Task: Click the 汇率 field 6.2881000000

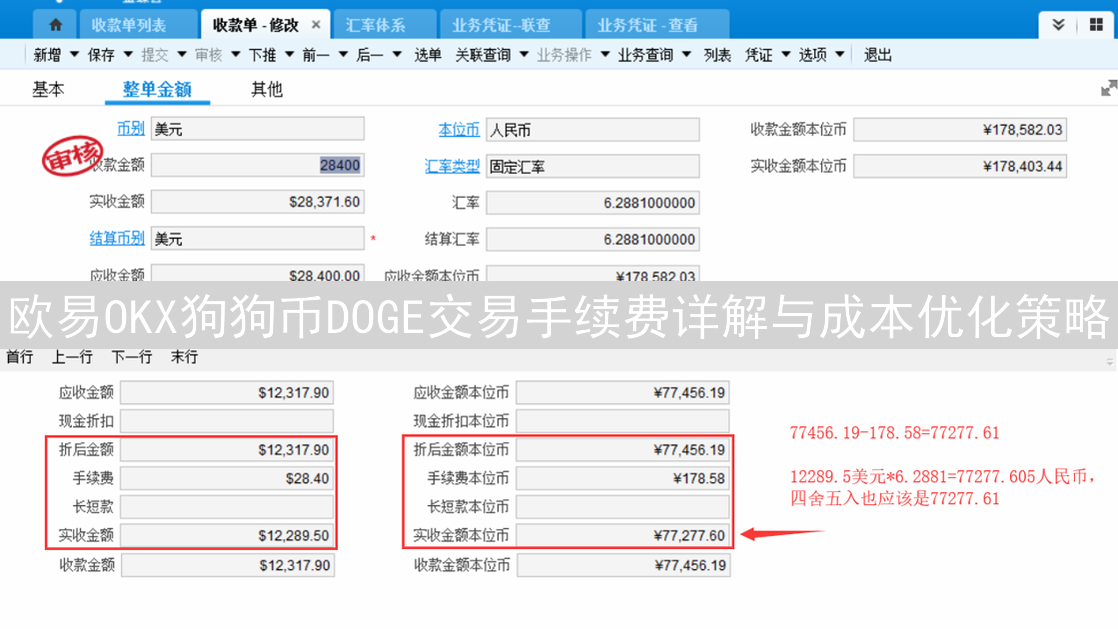Action: click(593, 203)
